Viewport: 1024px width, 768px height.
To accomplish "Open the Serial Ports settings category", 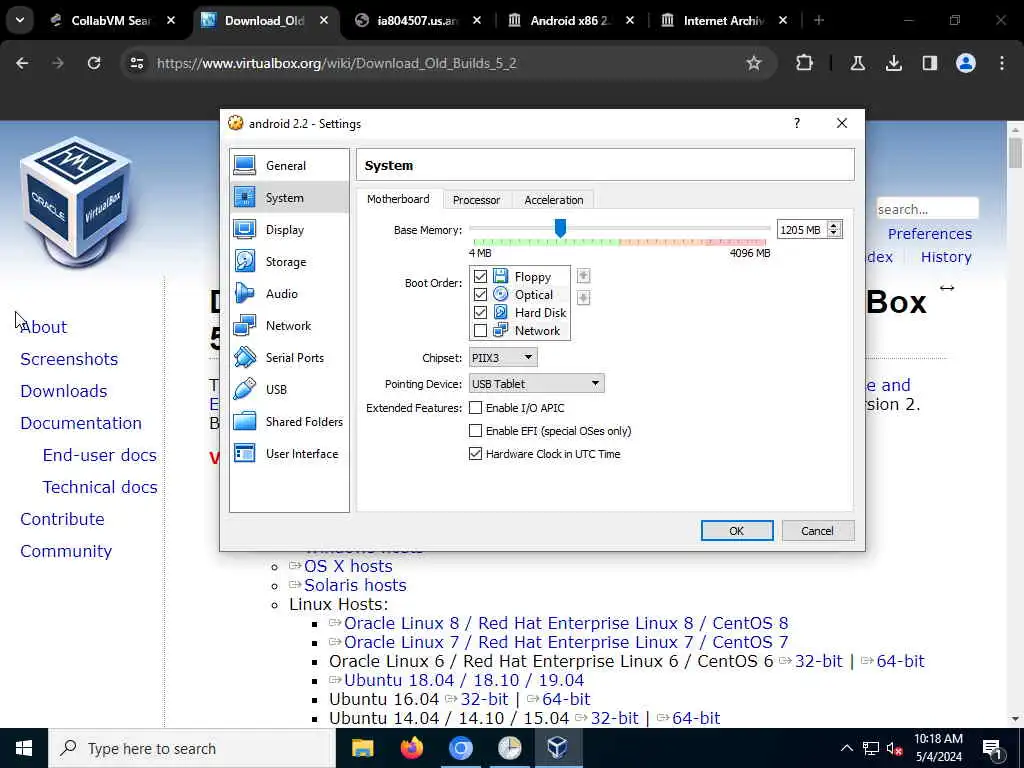I will tap(289, 358).
